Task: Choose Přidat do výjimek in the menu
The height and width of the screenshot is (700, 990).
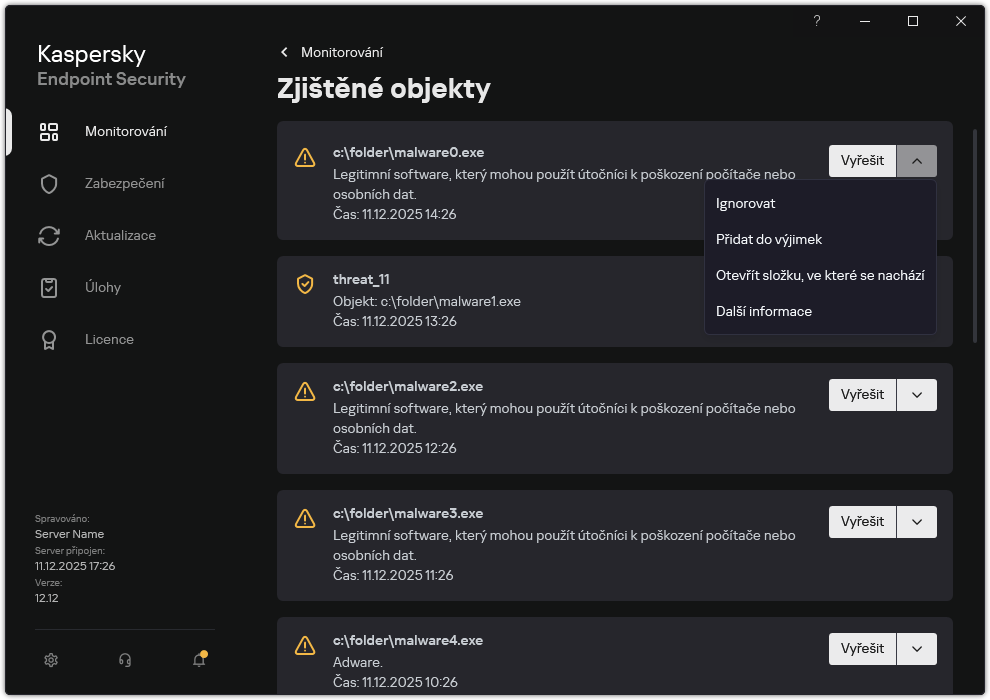Action: pyautogui.click(x=767, y=239)
